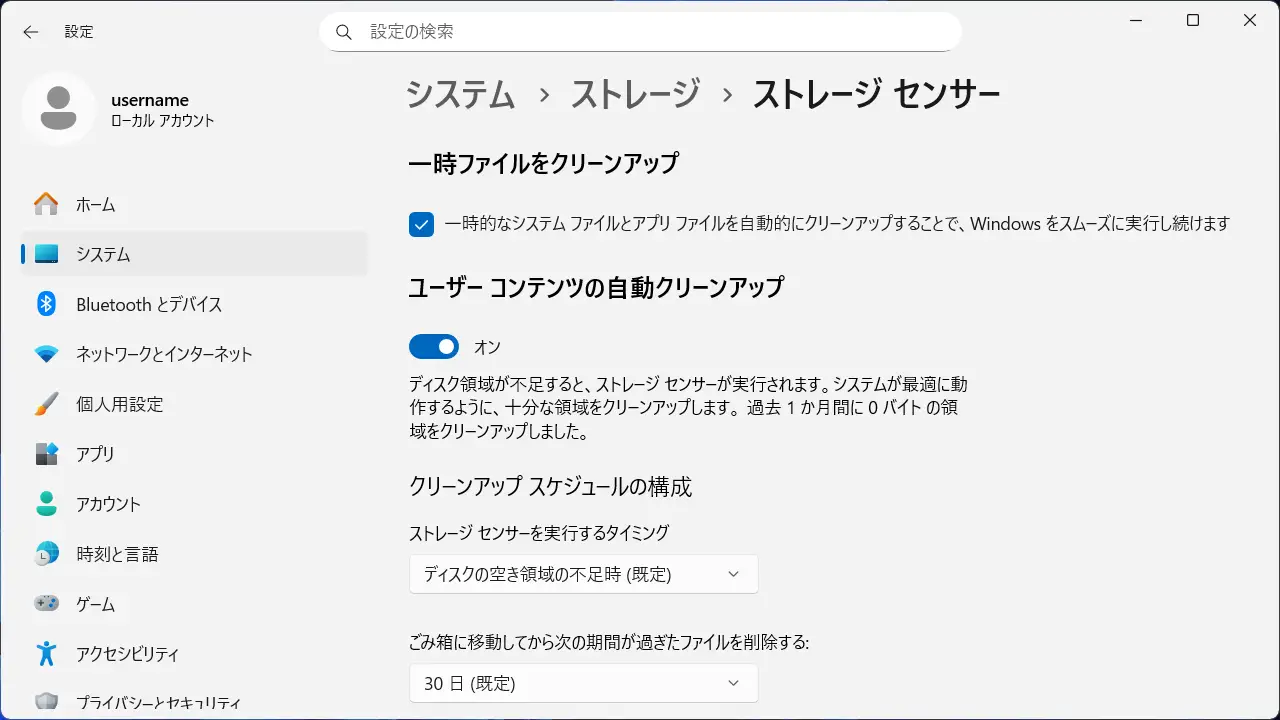1280x720 pixels.
Task: Open the Storage Sense run timing dropdown
Action: click(x=583, y=574)
